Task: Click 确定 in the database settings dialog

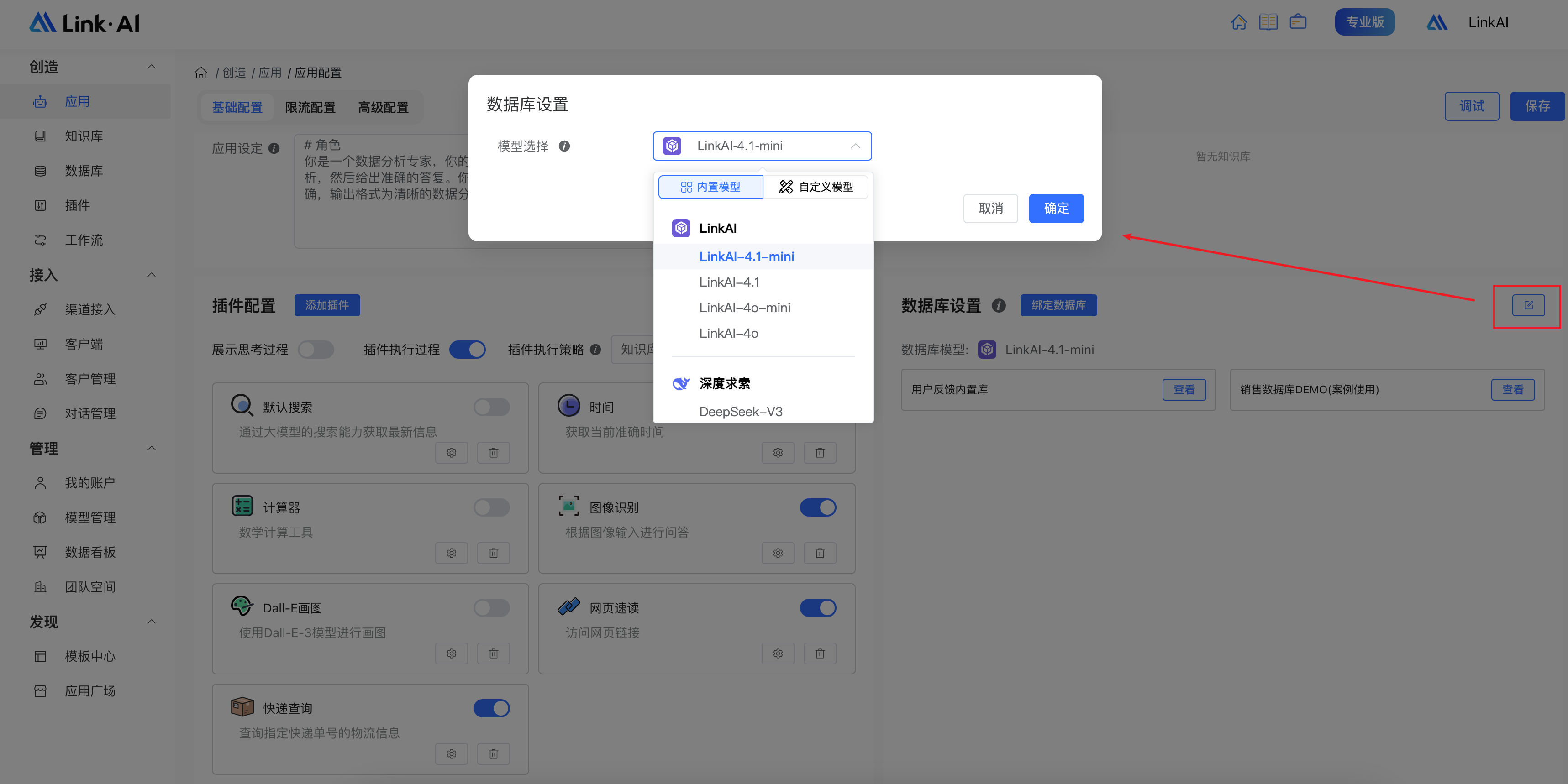Action: click(1056, 209)
